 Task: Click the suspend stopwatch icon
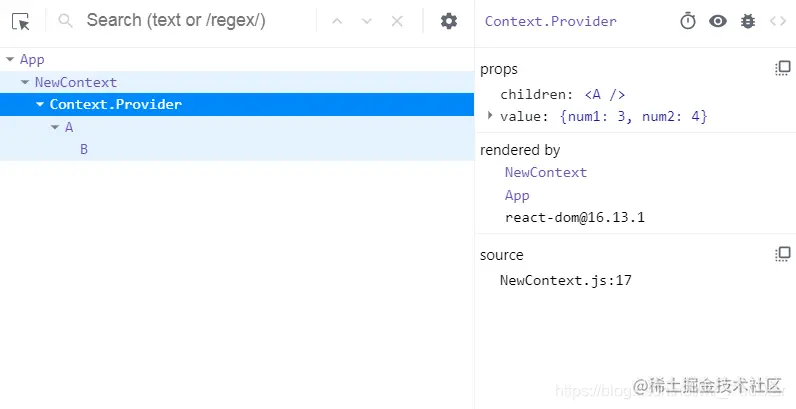[x=688, y=21]
